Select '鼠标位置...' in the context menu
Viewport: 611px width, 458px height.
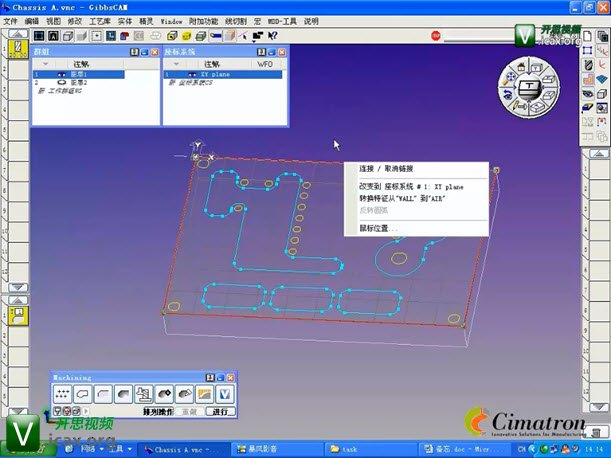click(377, 228)
